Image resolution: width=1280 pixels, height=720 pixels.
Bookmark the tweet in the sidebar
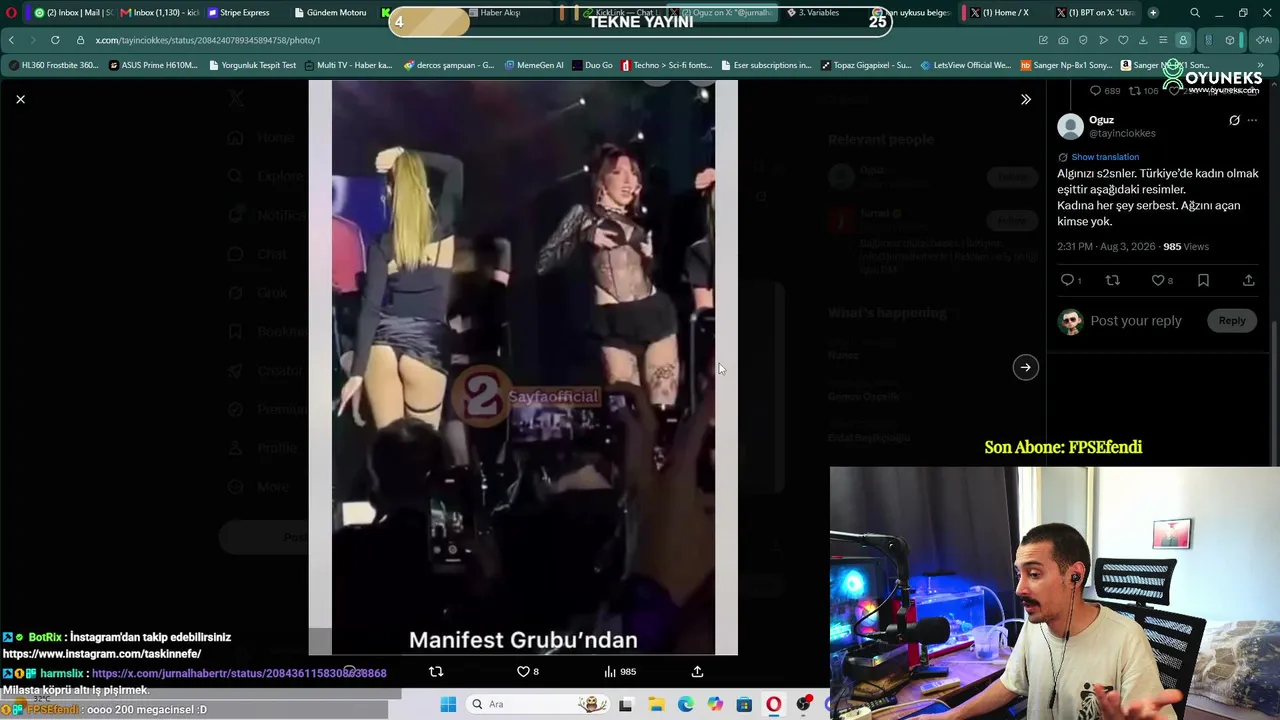(x=1203, y=280)
